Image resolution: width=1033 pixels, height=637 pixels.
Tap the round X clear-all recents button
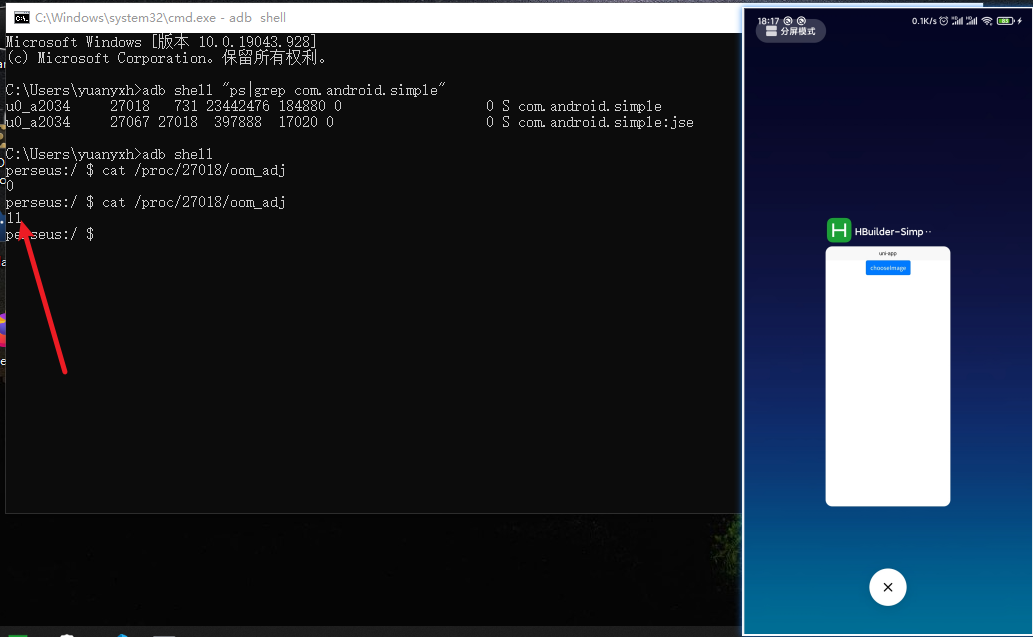tap(887, 587)
